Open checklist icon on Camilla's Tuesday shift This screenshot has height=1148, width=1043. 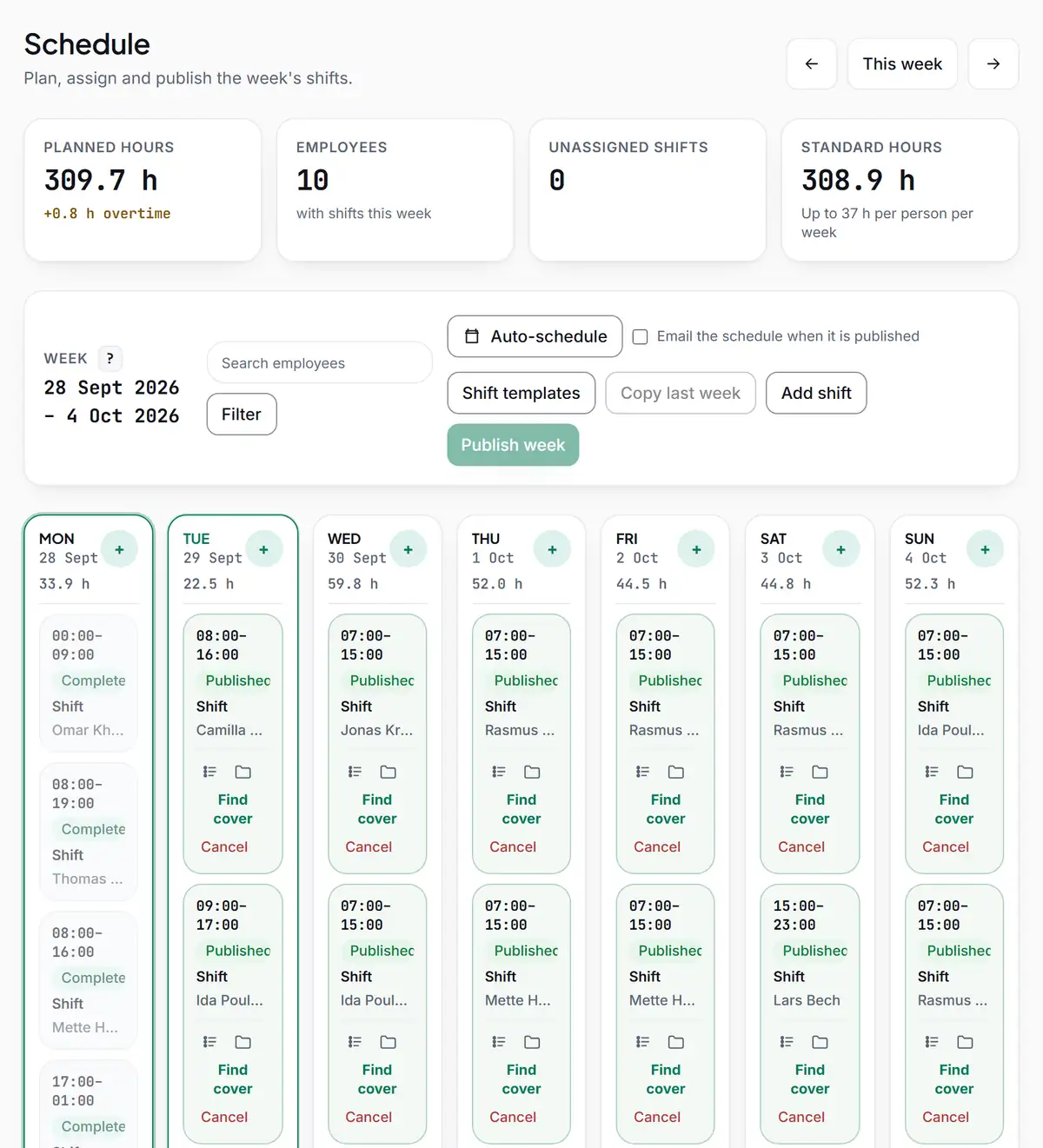pyautogui.click(x=209, y=772)
